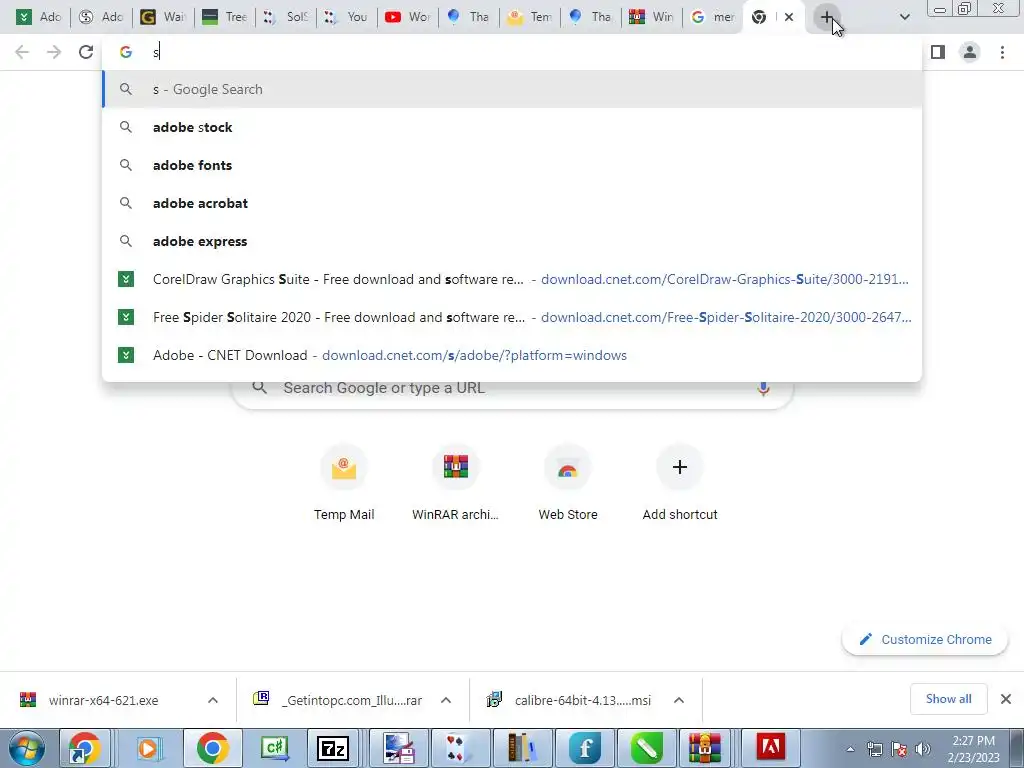
Task: Open downloaded winrar-x64-621.exe
Action: point(103,700)
